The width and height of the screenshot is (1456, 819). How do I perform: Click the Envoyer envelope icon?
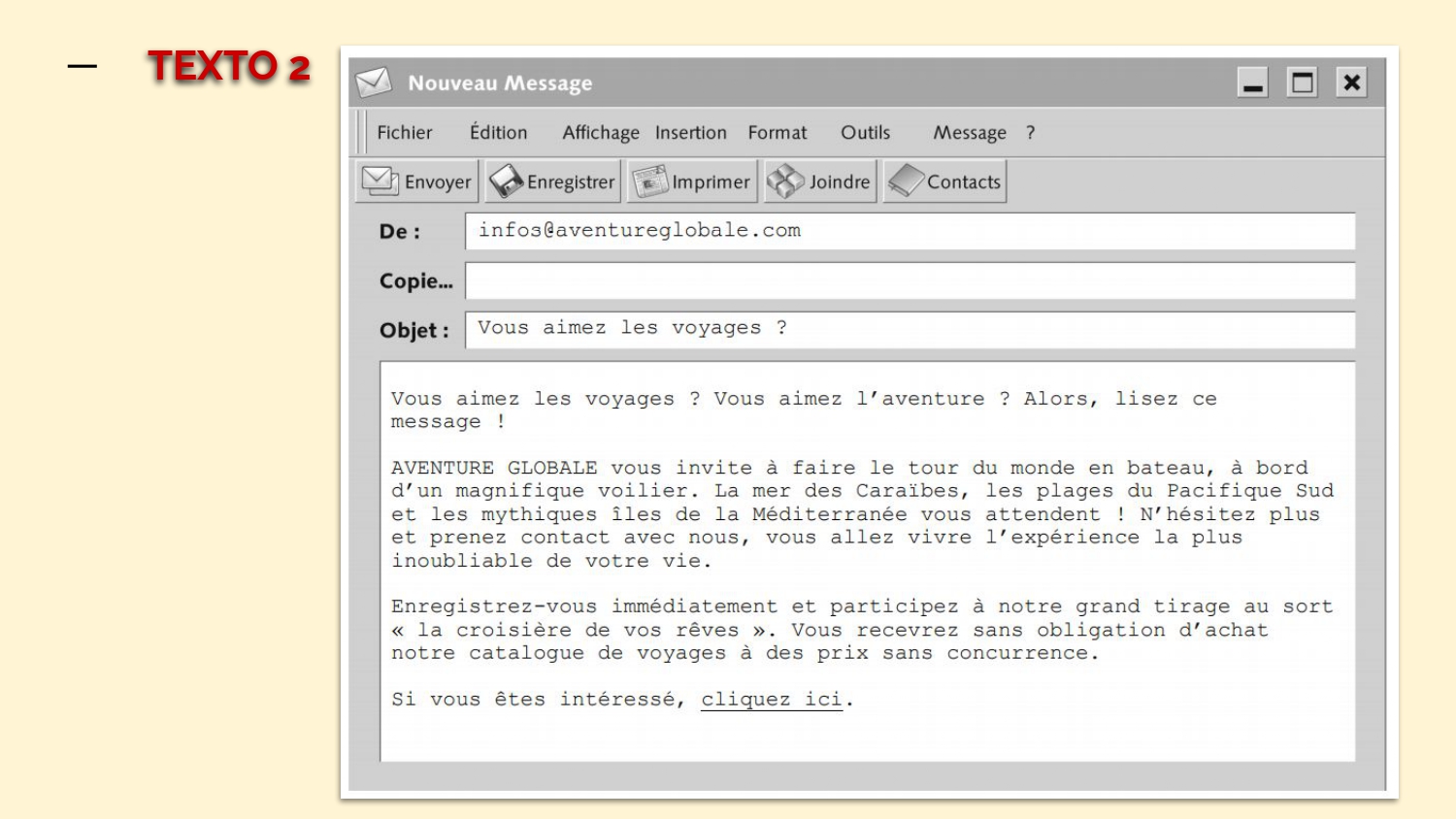pyautogui.click(x=381, y=180)
